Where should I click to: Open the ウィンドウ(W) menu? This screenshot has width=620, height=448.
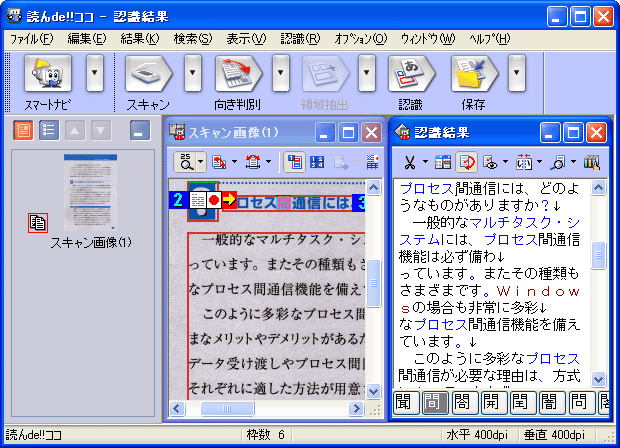click(x=428, y=39)
